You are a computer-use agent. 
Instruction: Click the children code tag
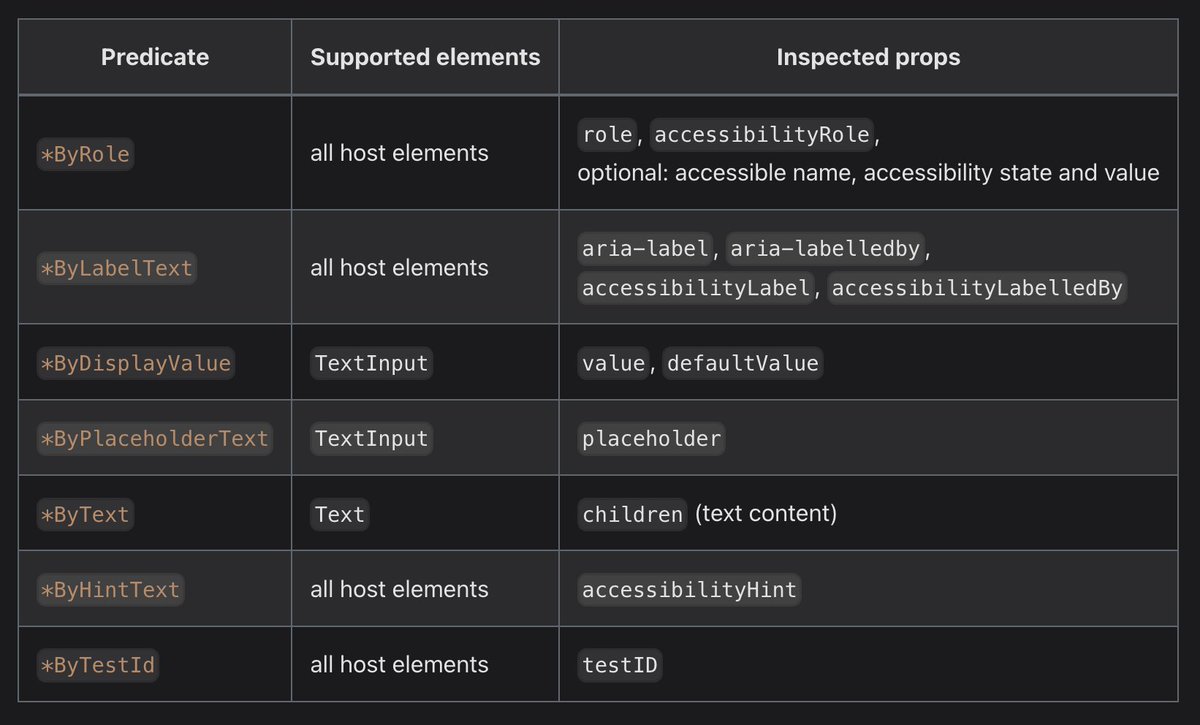pos(633,515)
